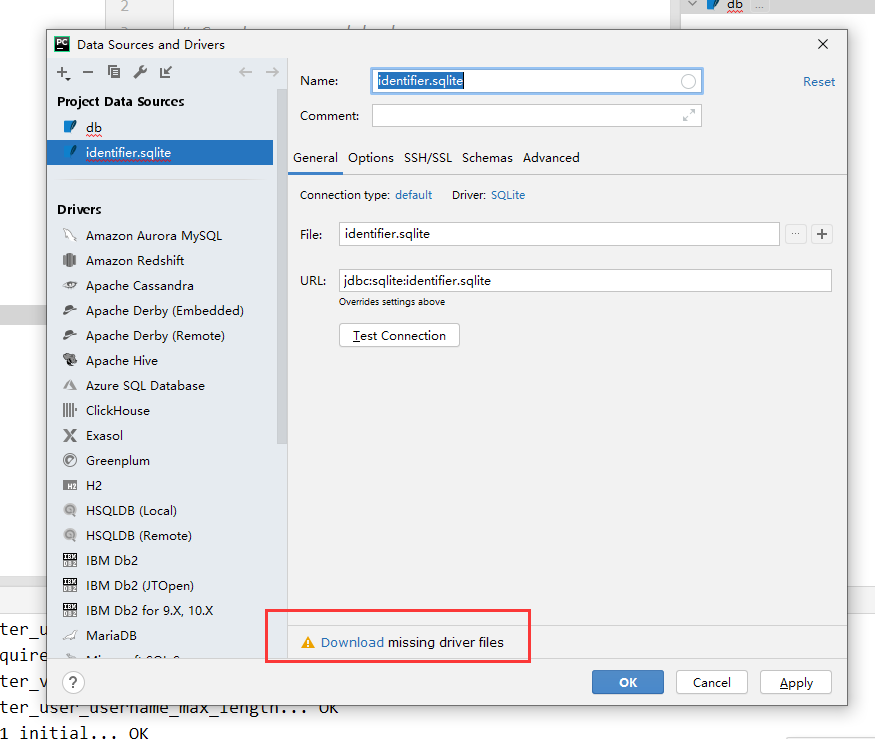The image size is (875, 739).
Task: Go back with the left arrow
Action: click(x=246, y=72)
